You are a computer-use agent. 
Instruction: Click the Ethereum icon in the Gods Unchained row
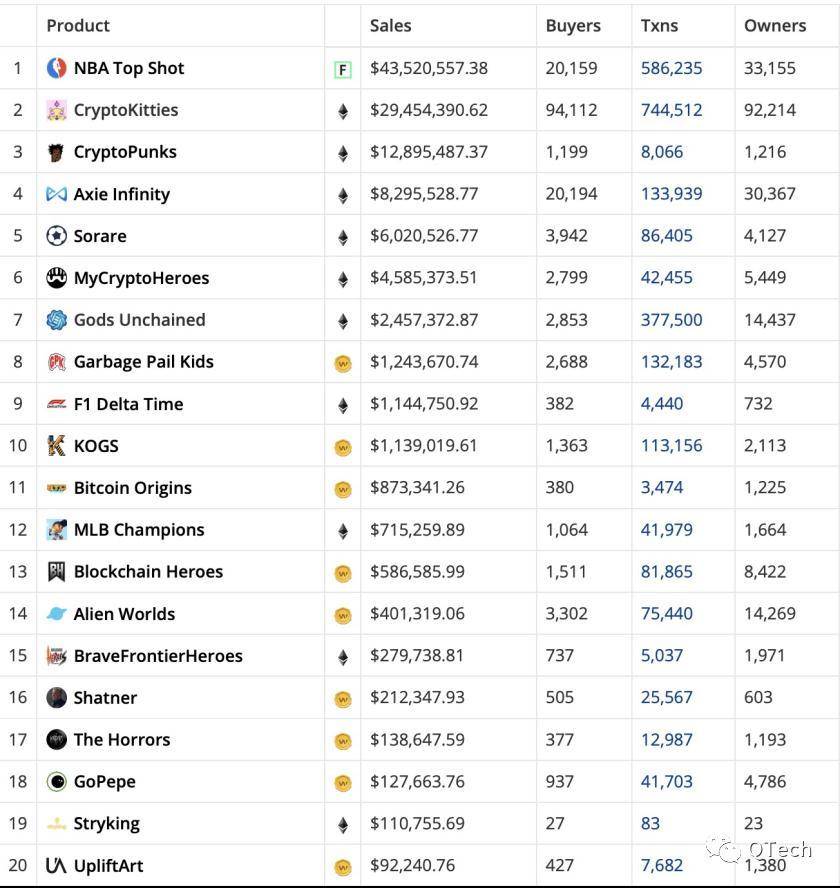coord(343,321)
